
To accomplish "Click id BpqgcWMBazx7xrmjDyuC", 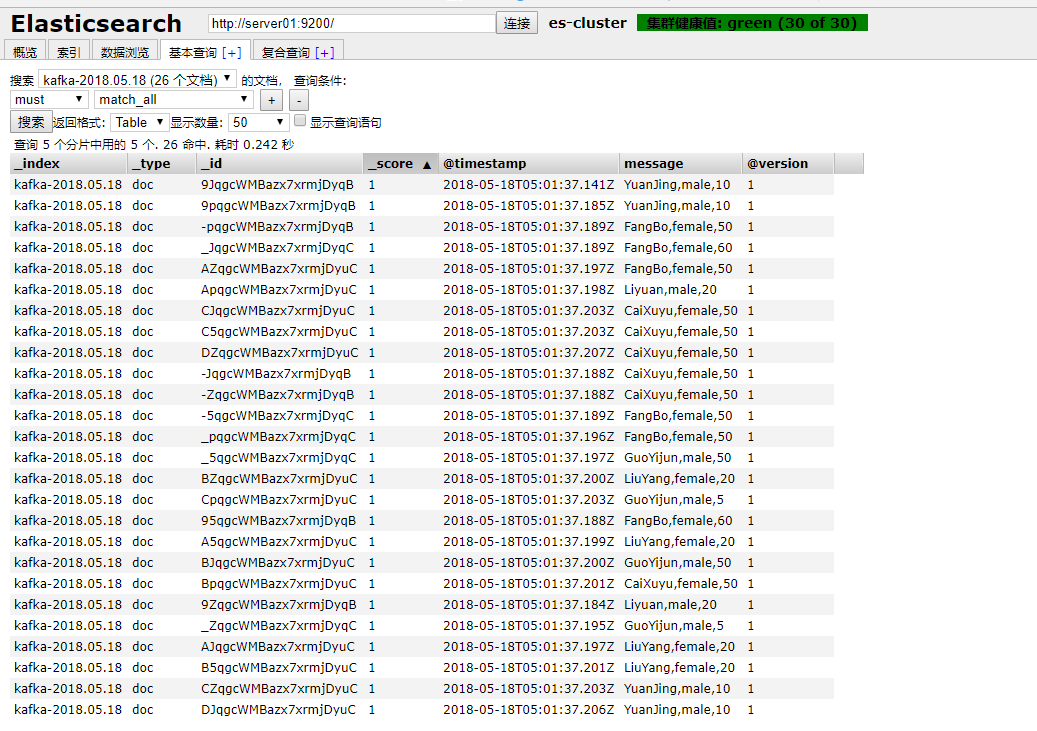I will coord(278,584).
